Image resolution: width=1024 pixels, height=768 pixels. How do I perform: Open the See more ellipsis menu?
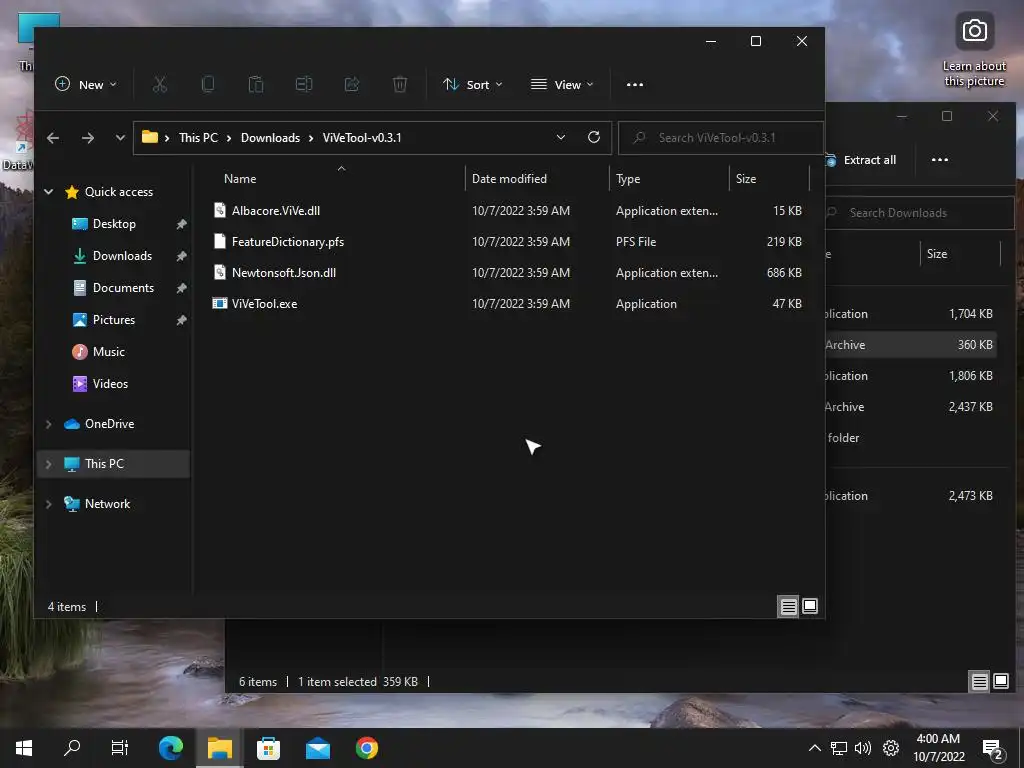point(635,85)
